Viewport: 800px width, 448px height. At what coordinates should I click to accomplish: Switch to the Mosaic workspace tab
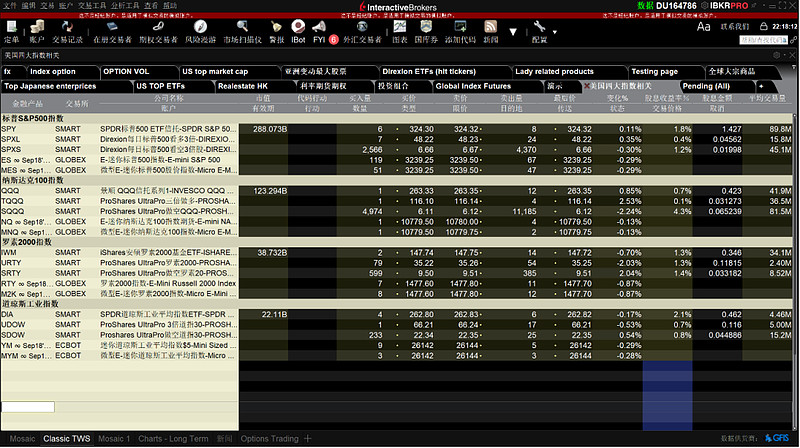(x=22, y=439)
